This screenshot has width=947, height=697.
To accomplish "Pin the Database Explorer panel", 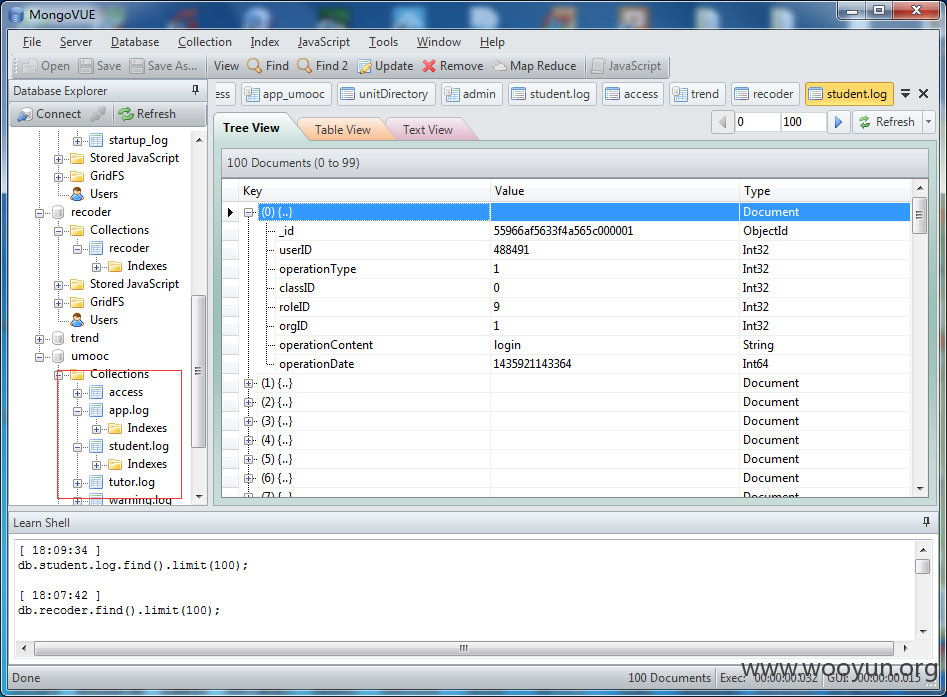I will point(195,90).
